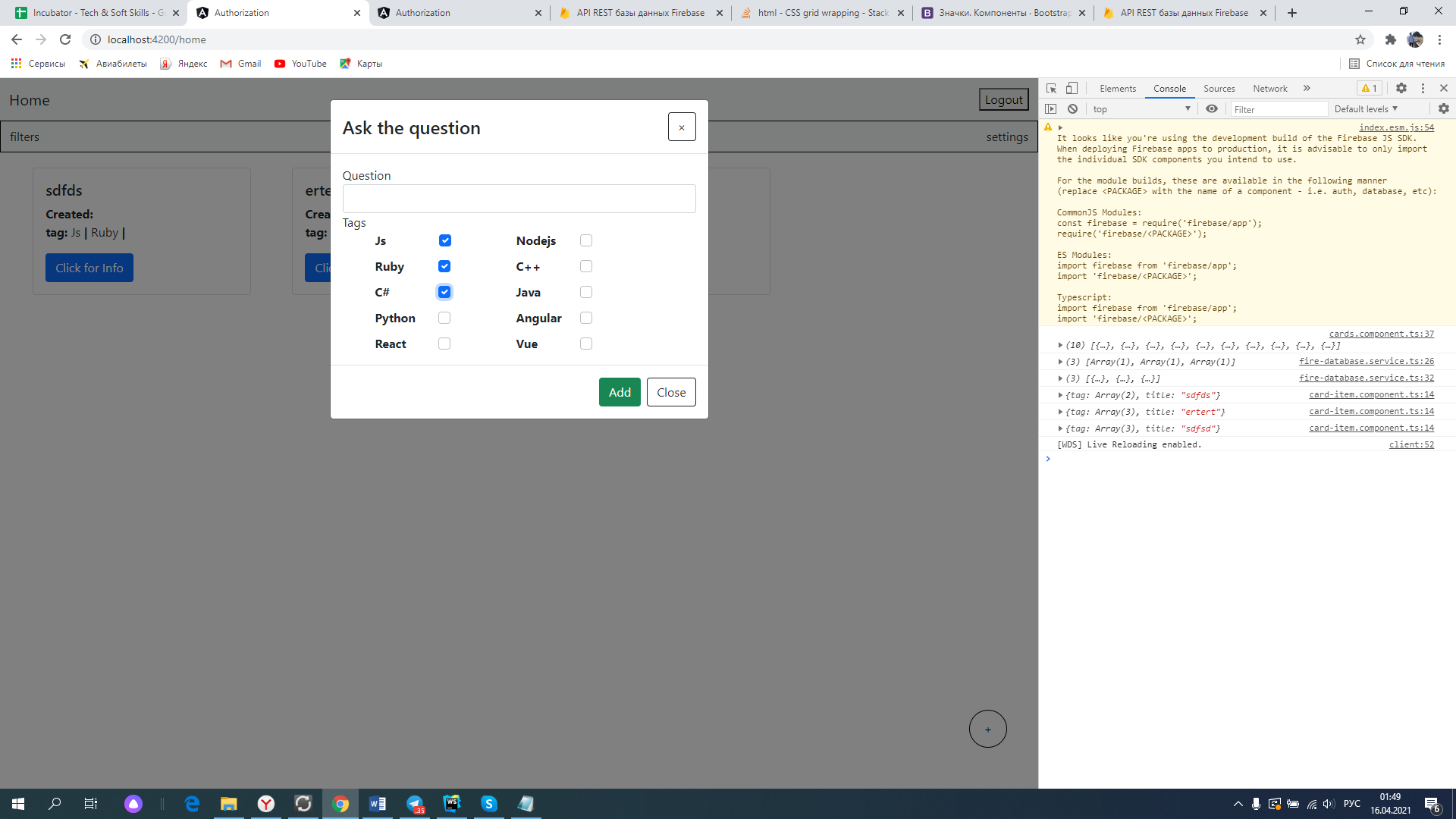
Task: Clear the console with the clear icon
Action: point(1072,109)
